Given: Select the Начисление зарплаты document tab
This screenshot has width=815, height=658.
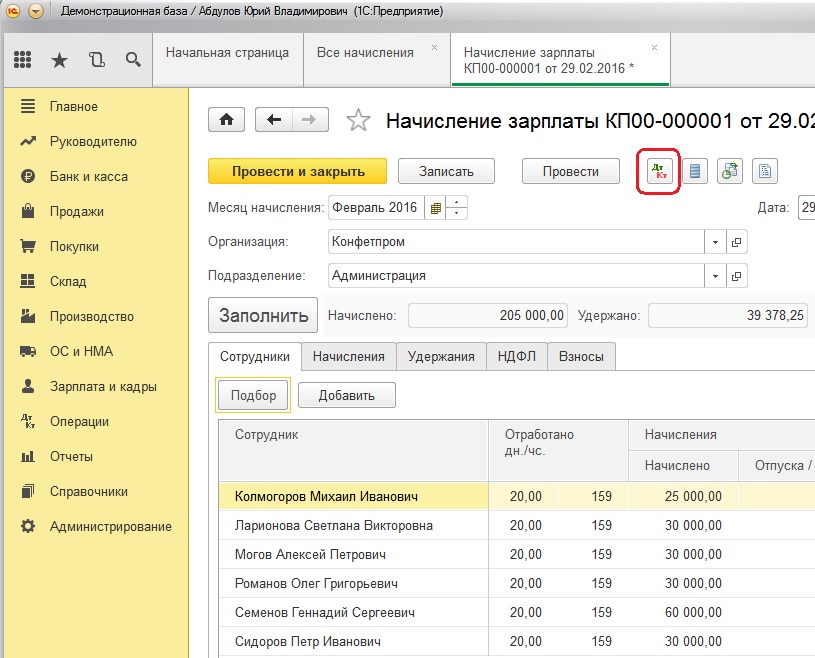Looking at the screenshot, I should pos(560,60).
